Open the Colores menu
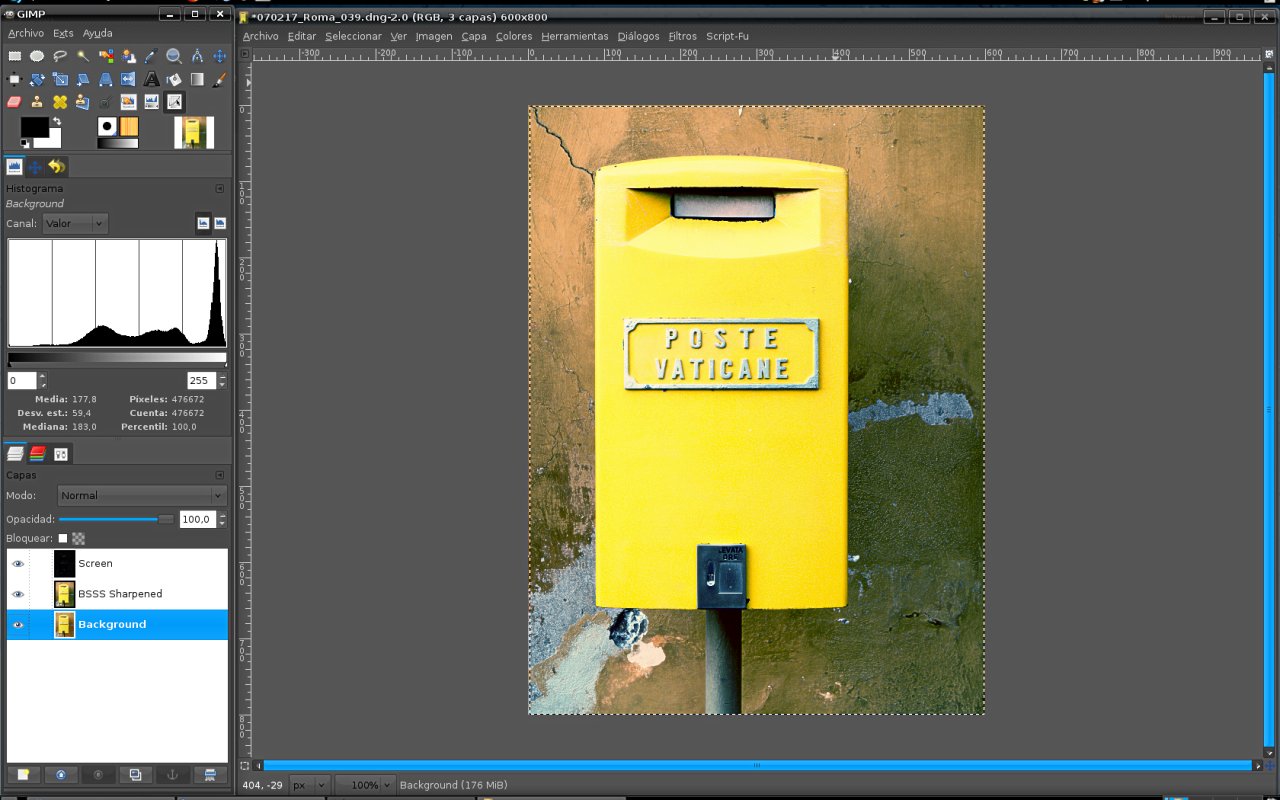This screenshot has height=800, width=1280. [x=514, y=36]
